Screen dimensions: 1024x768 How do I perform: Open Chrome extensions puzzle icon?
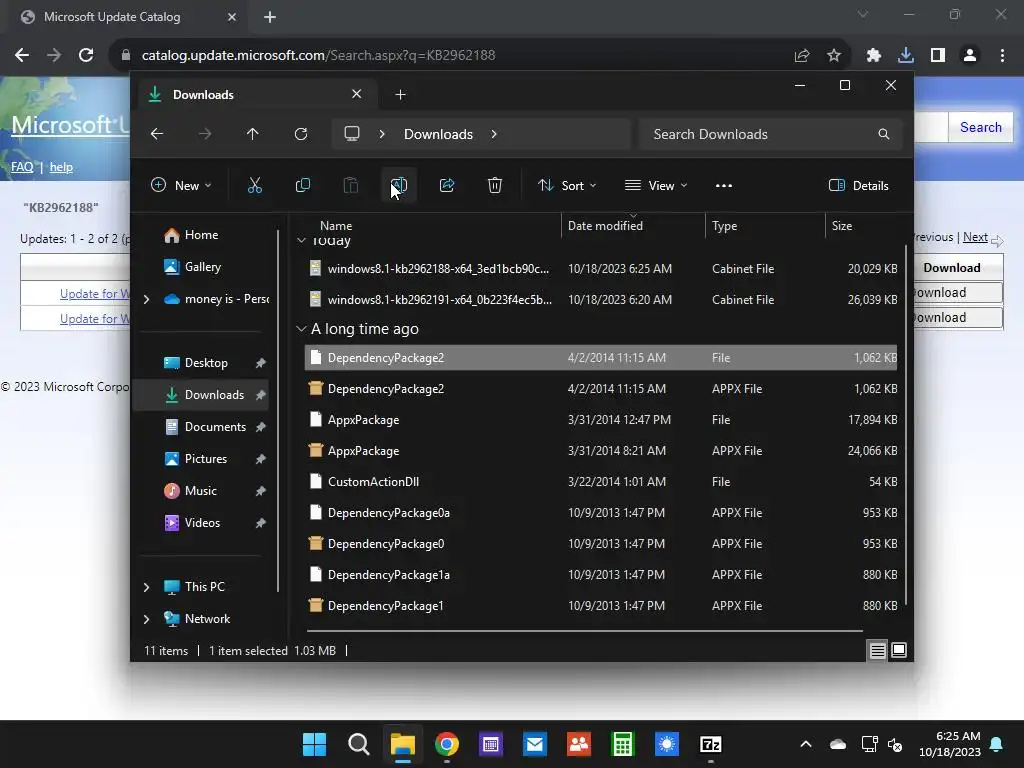coord(874,56)
